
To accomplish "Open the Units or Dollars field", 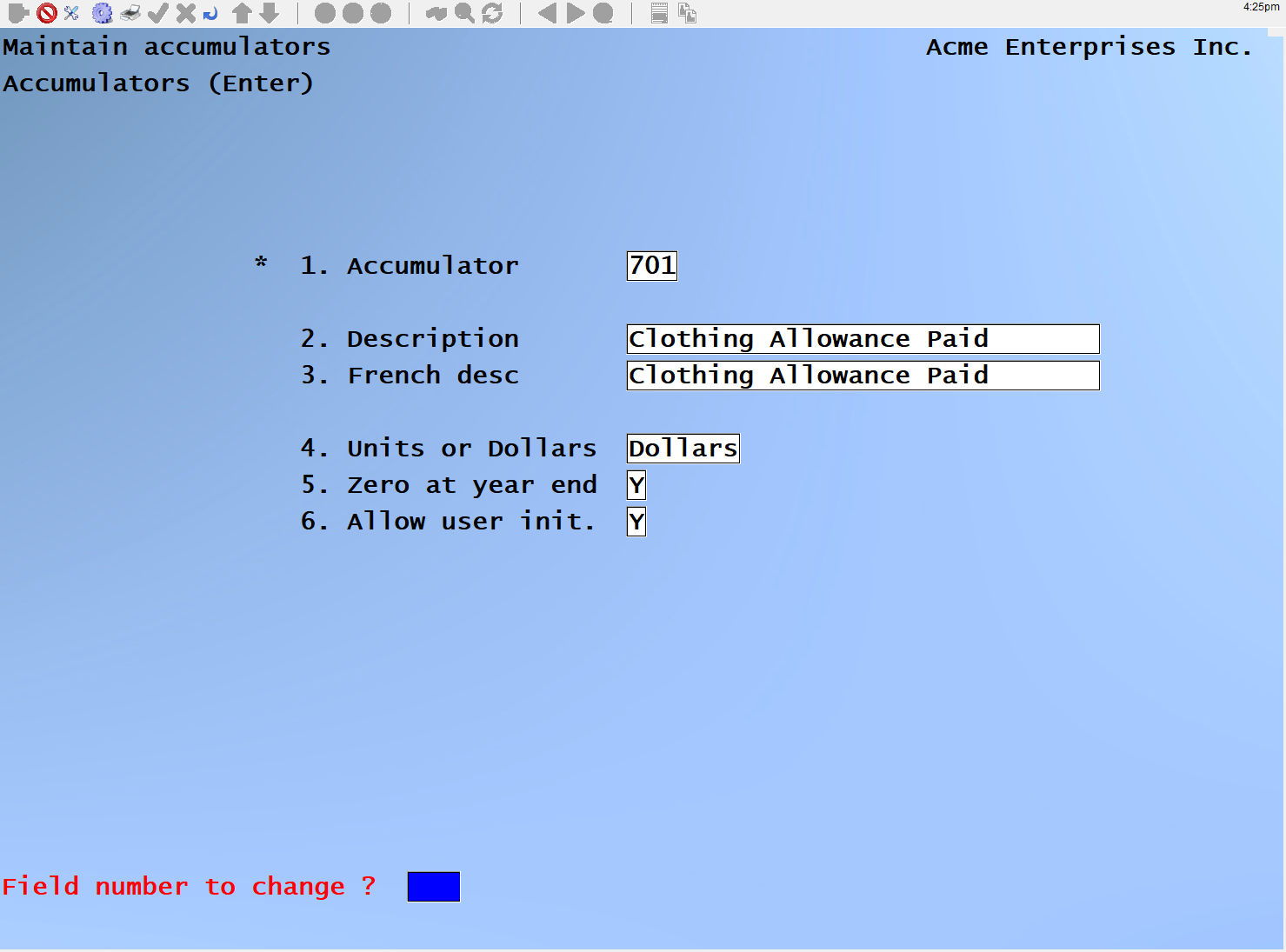I will (683, 449).
